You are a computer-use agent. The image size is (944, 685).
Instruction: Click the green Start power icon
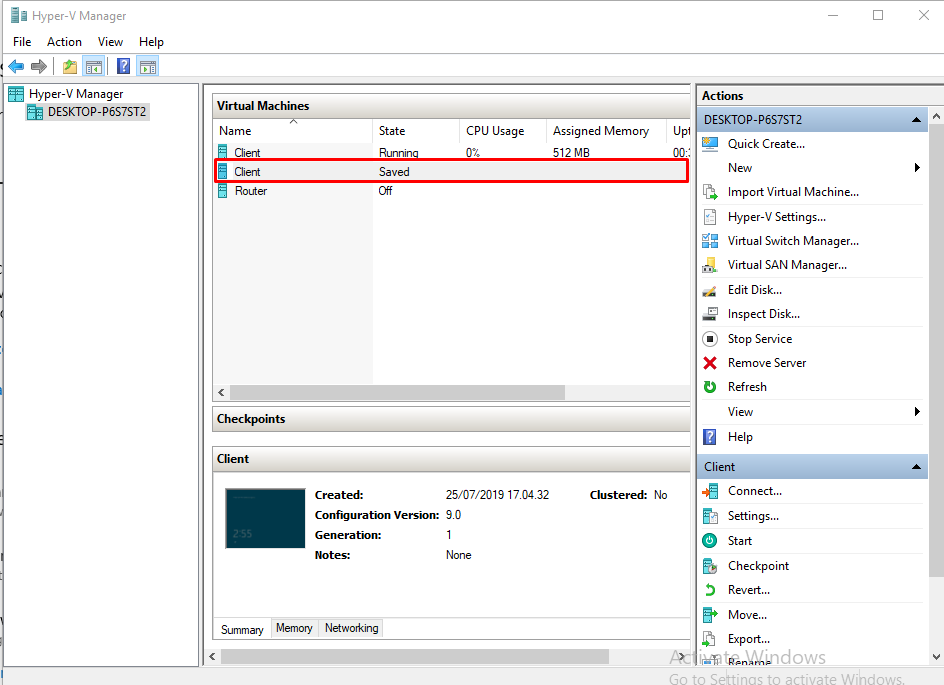point(710,541)
